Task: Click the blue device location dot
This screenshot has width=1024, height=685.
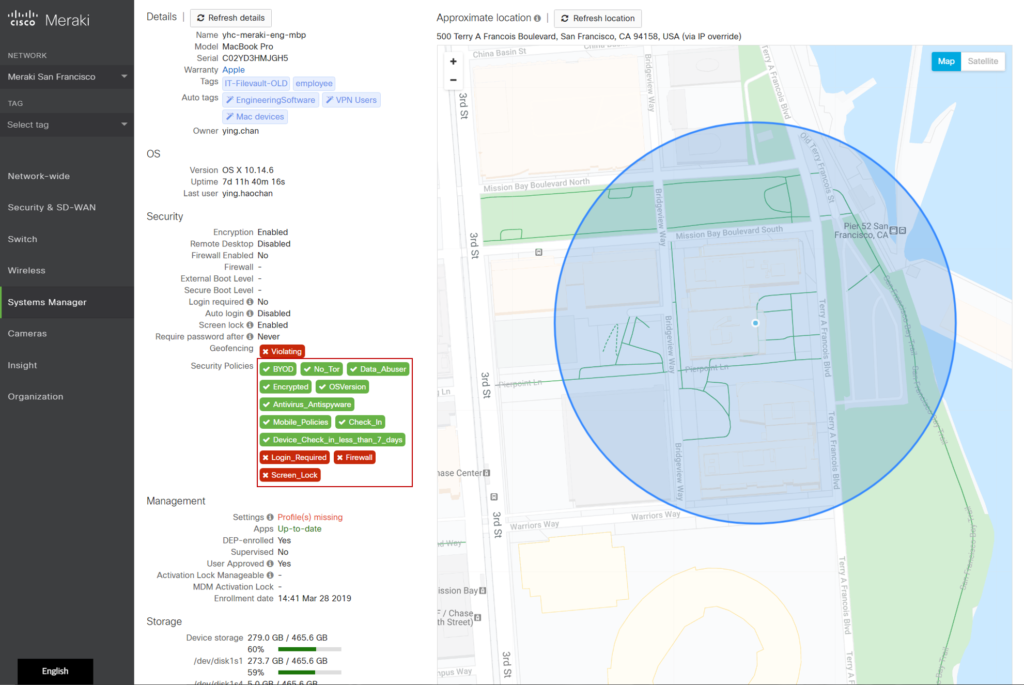Action: [x=755, y=323]
